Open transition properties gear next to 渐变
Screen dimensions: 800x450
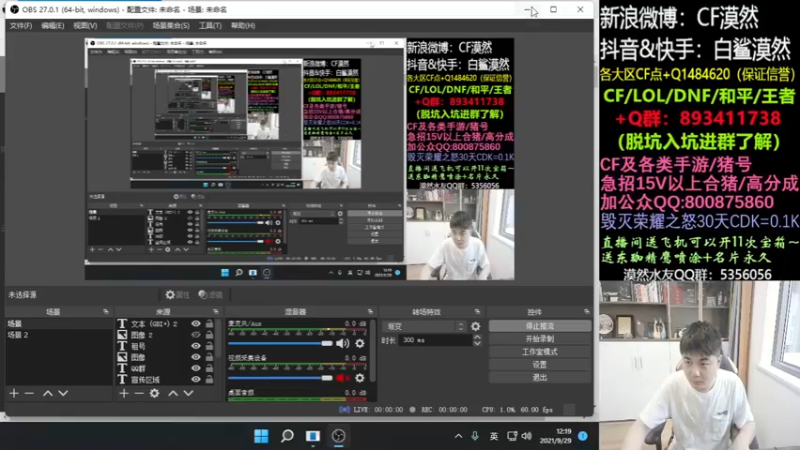(x=476, y=326)
